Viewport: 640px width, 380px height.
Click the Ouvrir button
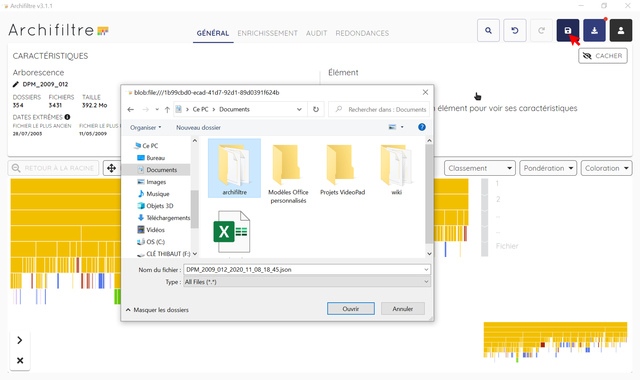pos(351,309)
